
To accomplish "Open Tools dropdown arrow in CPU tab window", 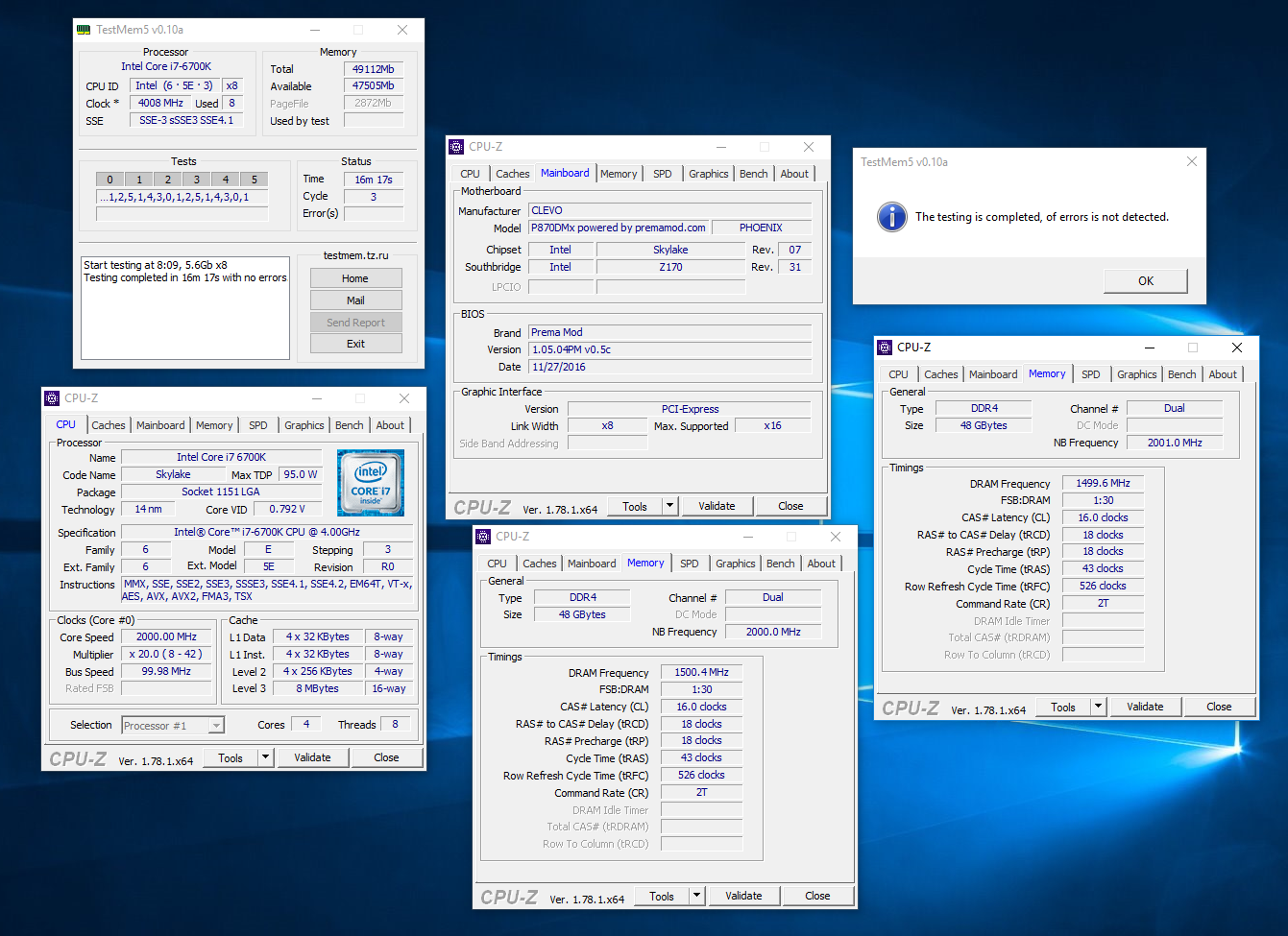I will (266, 757).
